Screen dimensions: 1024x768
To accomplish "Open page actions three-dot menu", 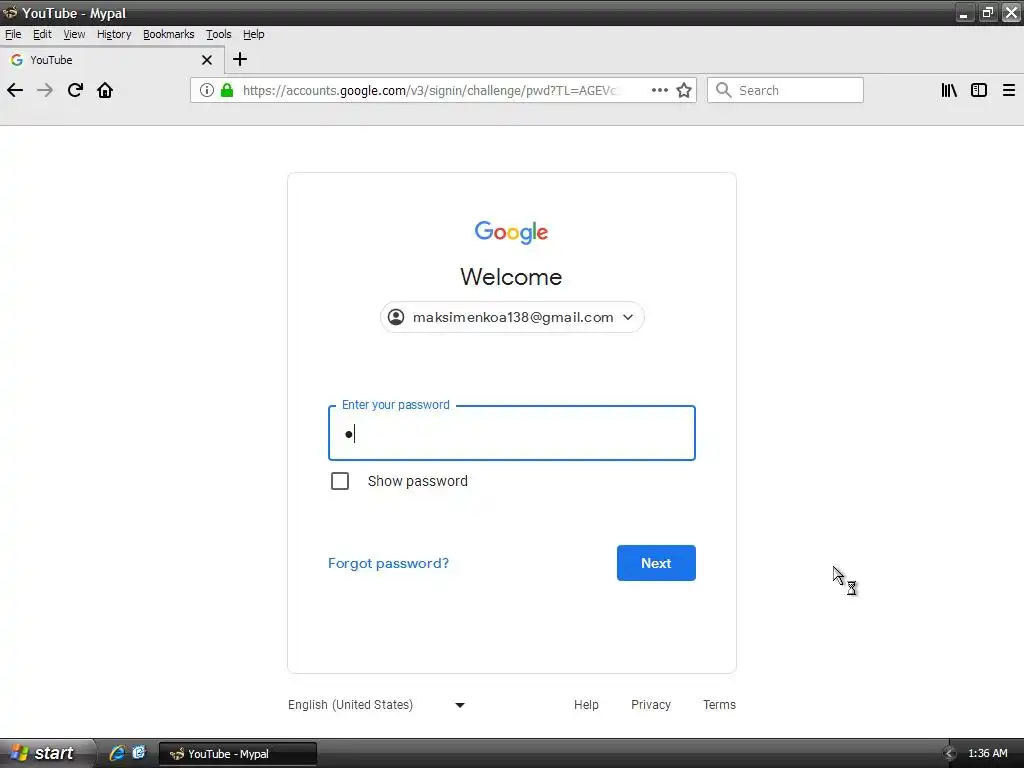I will tap(660, 90).
